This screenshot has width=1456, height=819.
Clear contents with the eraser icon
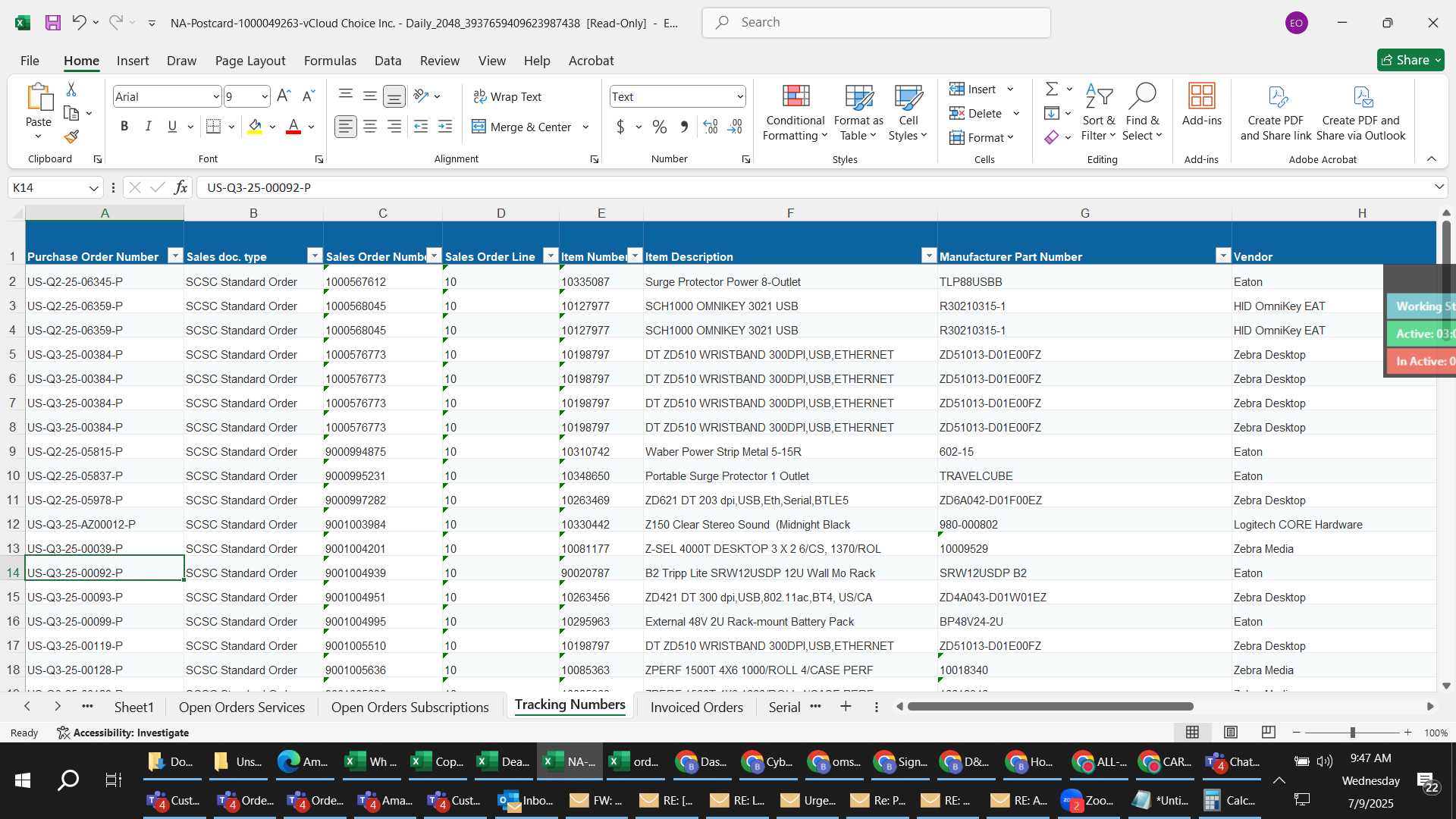click(1052, 137)
